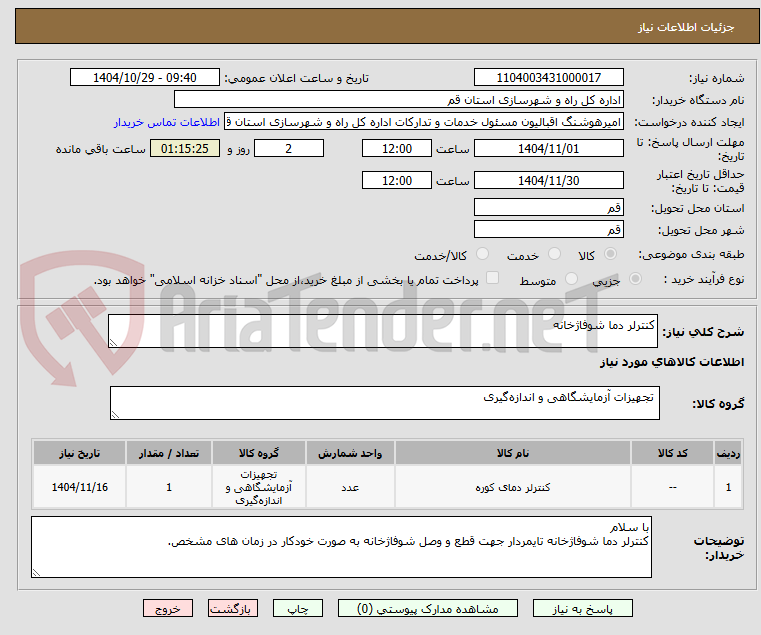The width and height of the screenshot is (761, 635).
Task: Click the resize handle of توضیحات خریدار box
Action: [36, 572]
